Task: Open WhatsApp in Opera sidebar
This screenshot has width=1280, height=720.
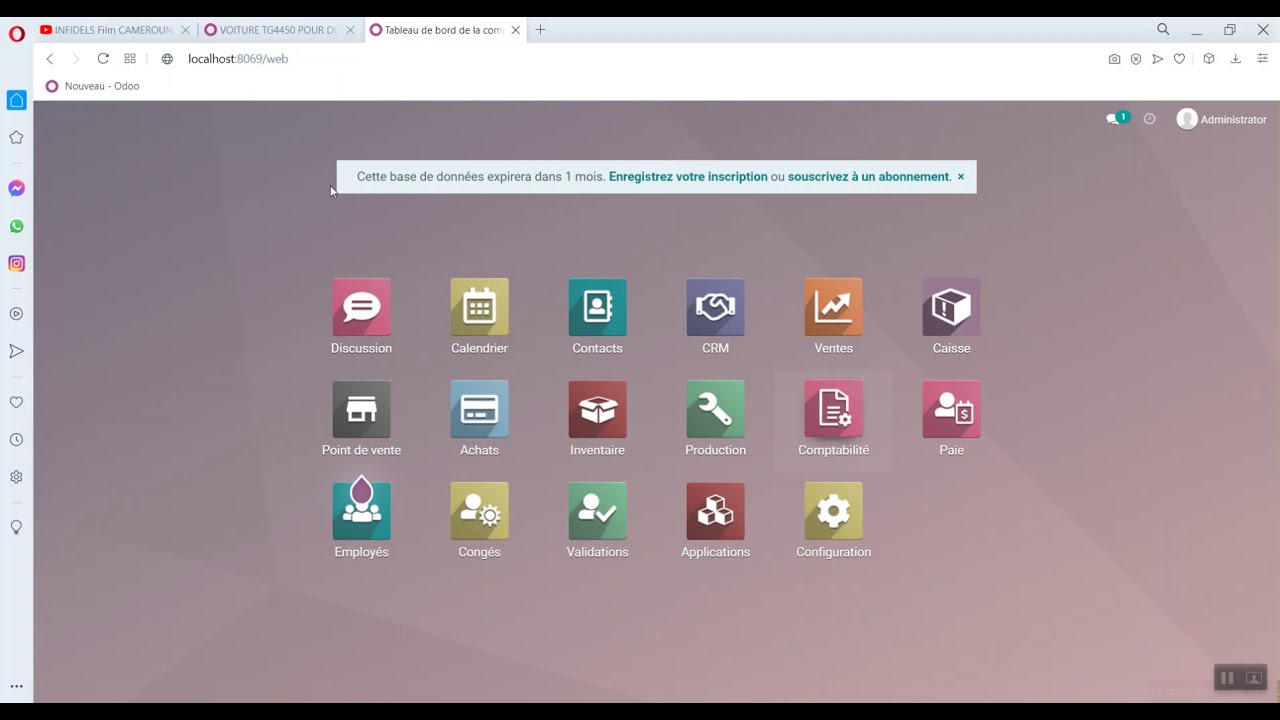Action: click(x=17, y=226)
